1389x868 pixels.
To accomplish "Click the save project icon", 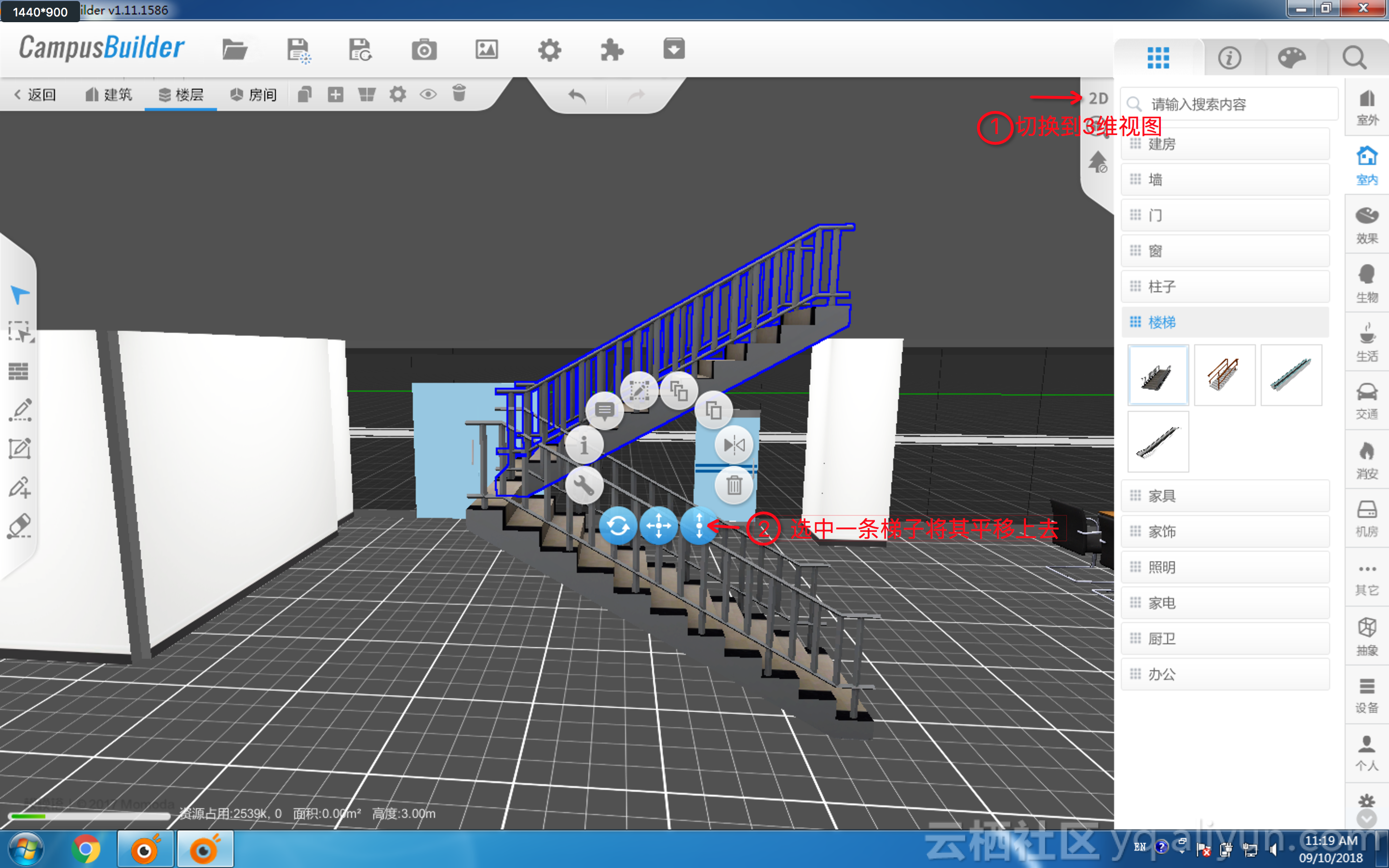I will point(299,51).
